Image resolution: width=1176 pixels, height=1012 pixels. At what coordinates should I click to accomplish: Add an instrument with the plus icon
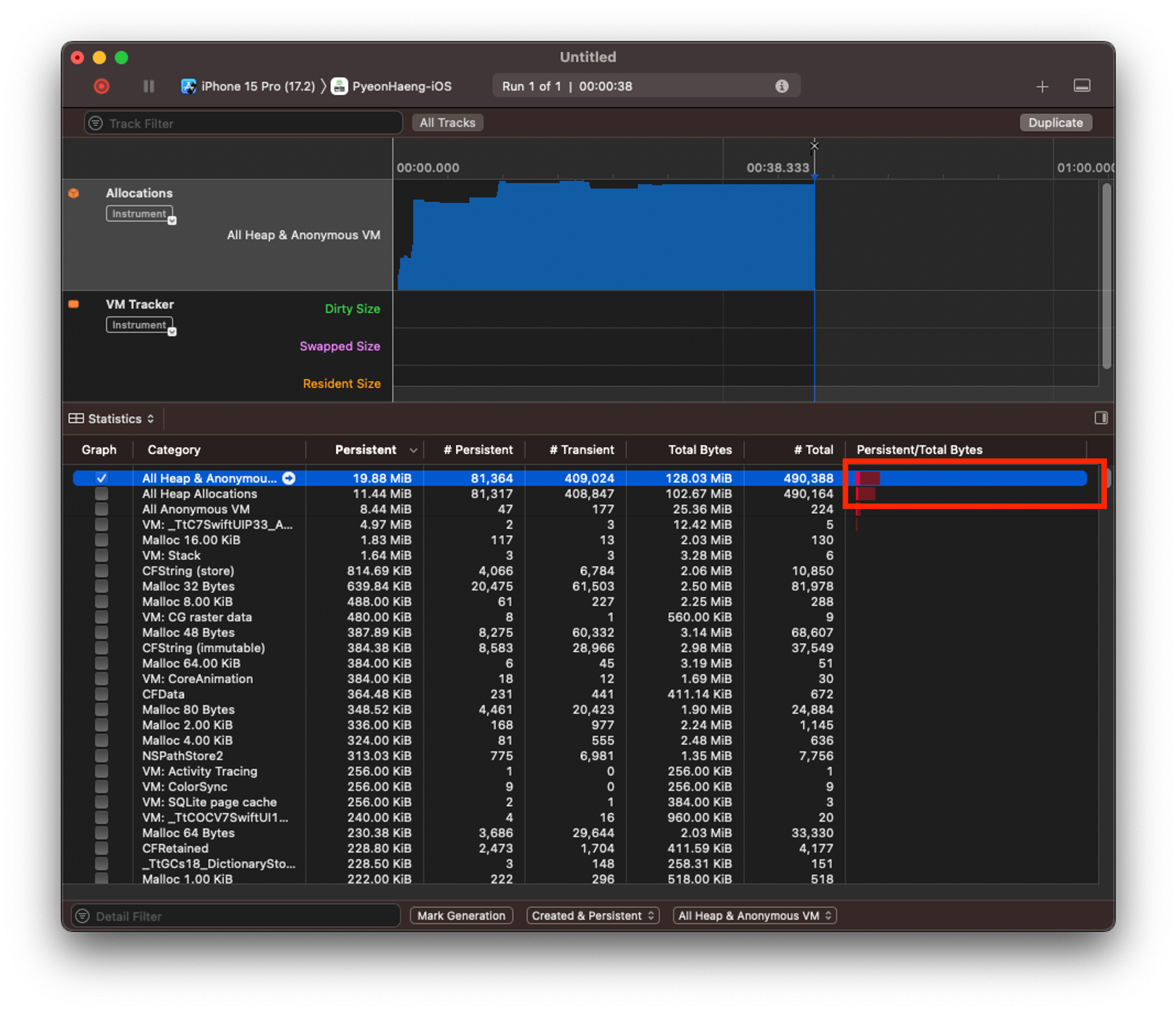tap(1042, 87)
